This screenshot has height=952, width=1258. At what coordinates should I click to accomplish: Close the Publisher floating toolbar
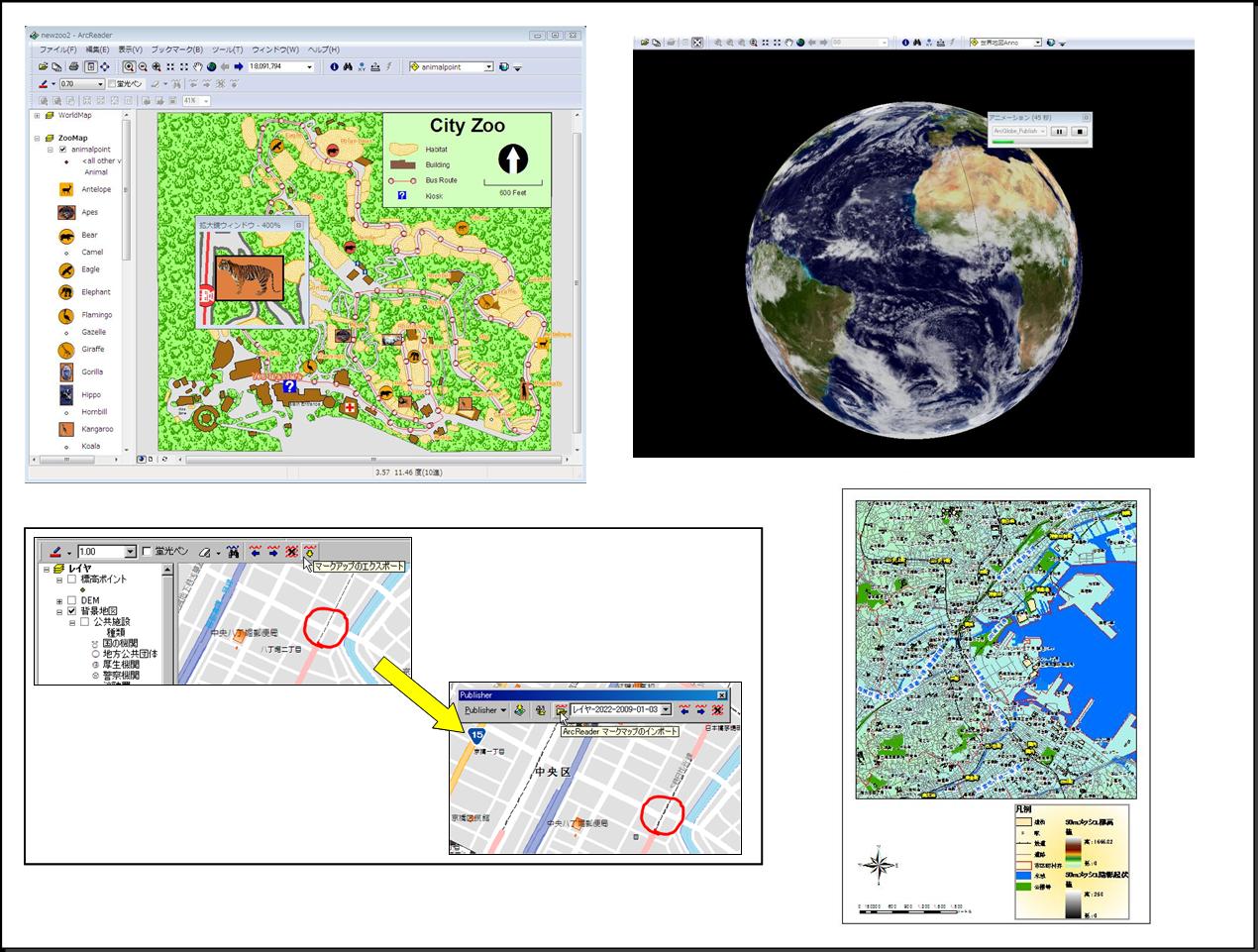click(x=722, y=695)
